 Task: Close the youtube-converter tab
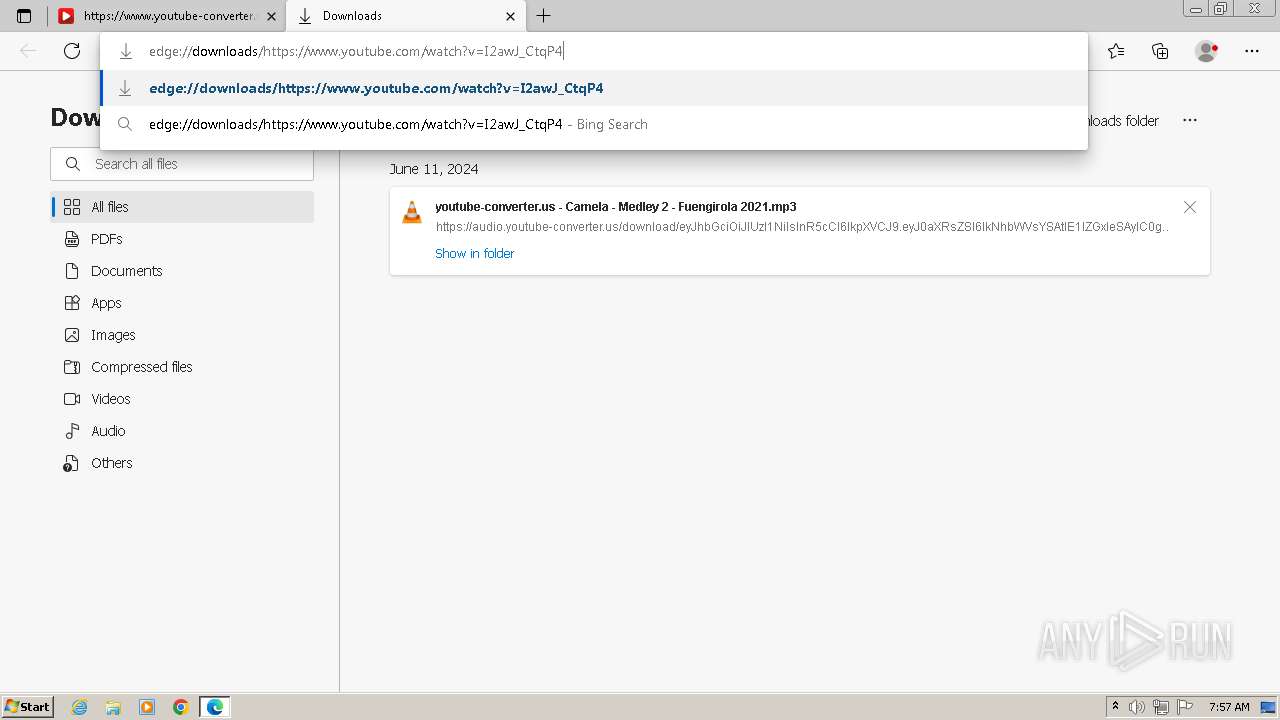271,16
